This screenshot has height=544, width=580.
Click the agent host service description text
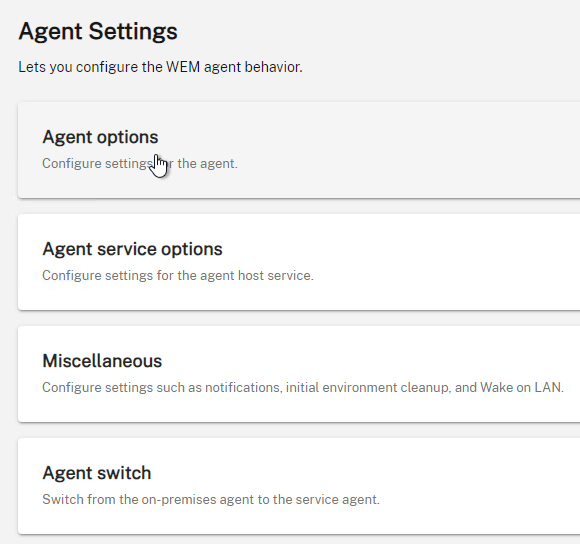coord(178,276)
